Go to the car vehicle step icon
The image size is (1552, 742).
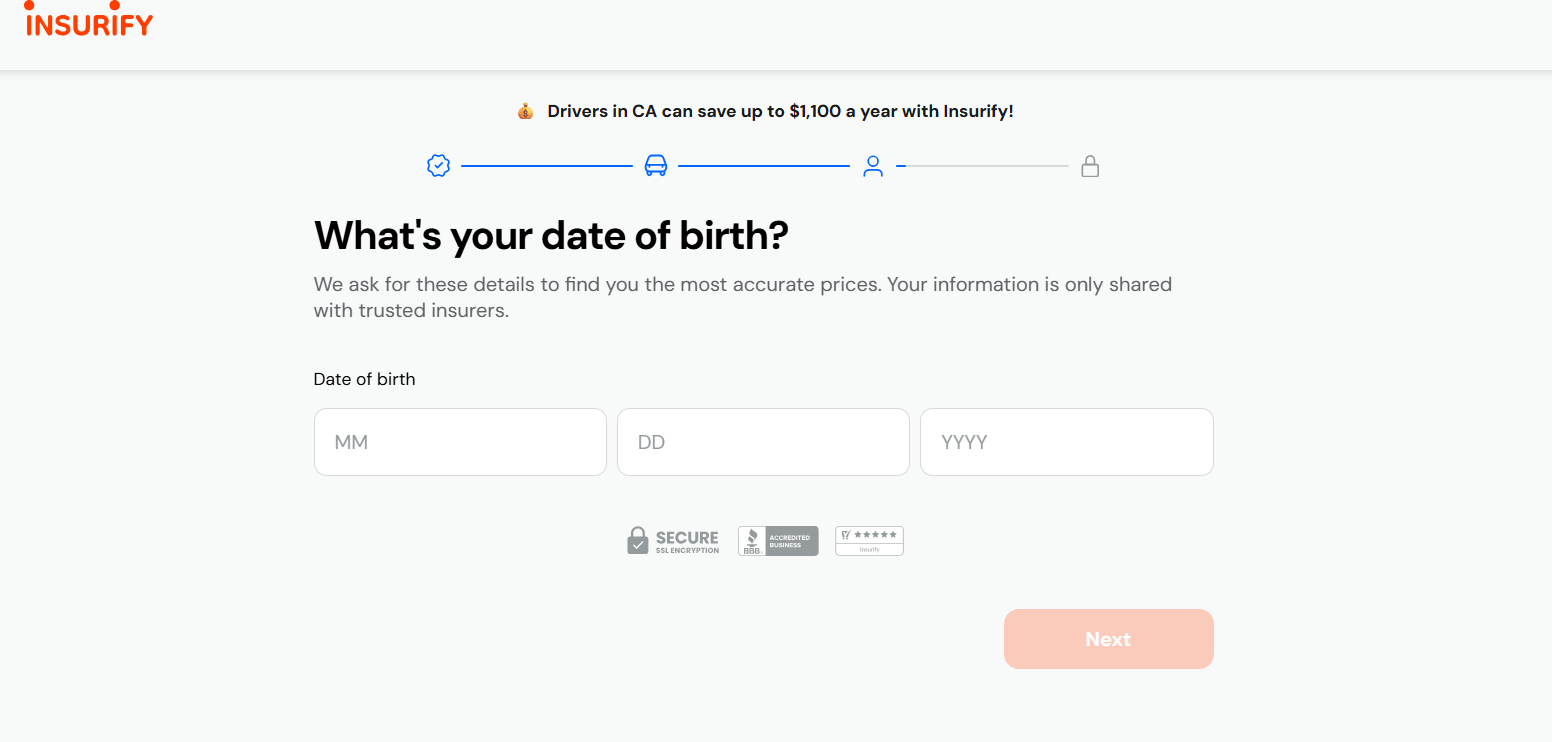[x=655, y=166]
